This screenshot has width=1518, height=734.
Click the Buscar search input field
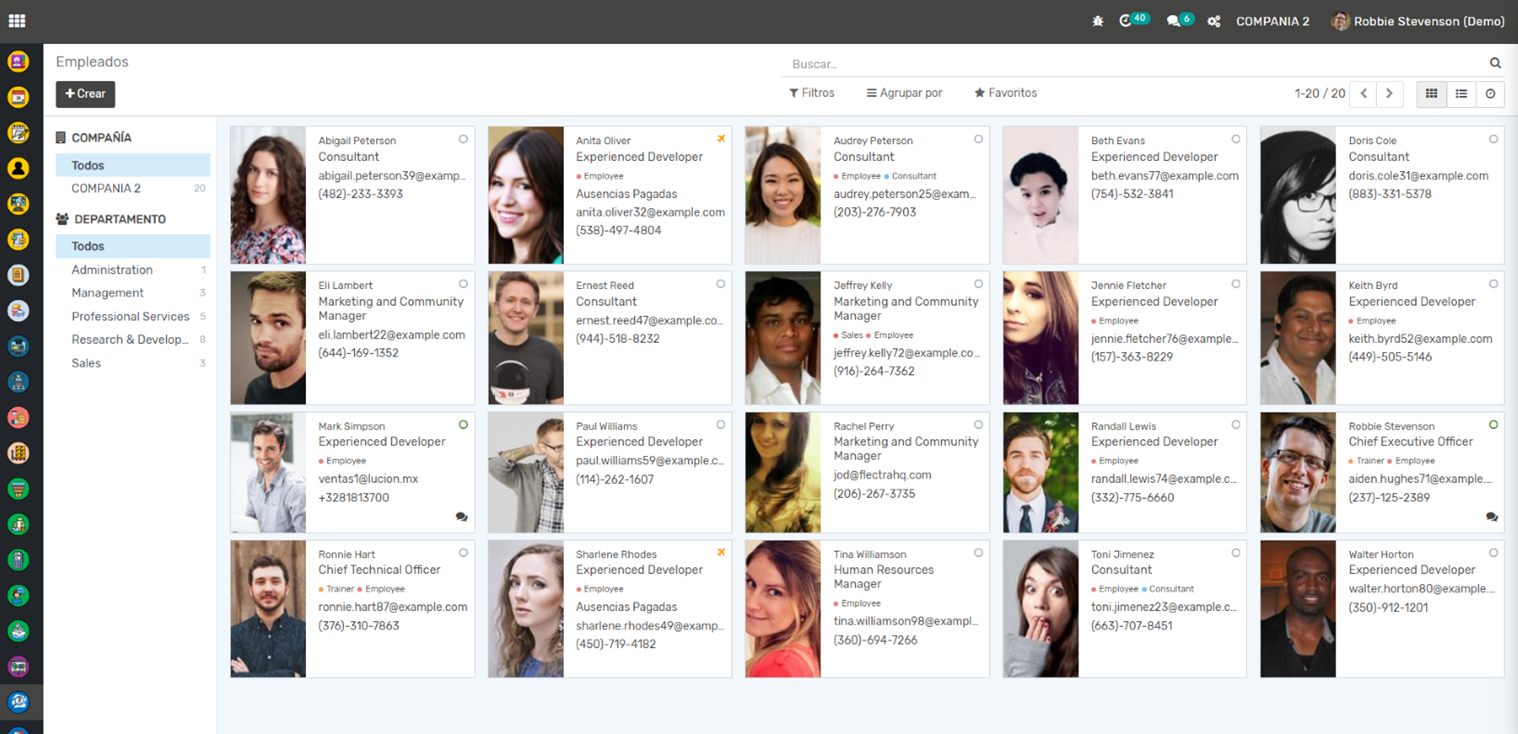[1130, 64]
